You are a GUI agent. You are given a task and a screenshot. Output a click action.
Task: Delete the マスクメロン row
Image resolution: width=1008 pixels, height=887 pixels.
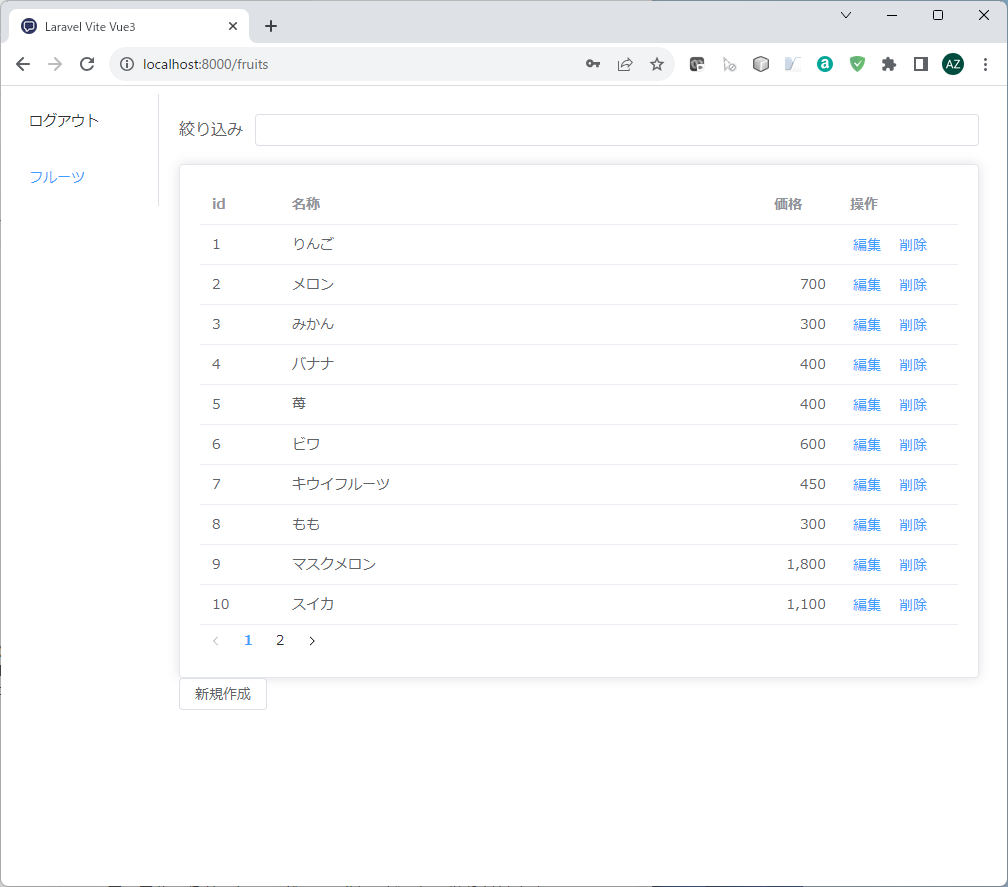pyautogui.click(x=913, y=564)
